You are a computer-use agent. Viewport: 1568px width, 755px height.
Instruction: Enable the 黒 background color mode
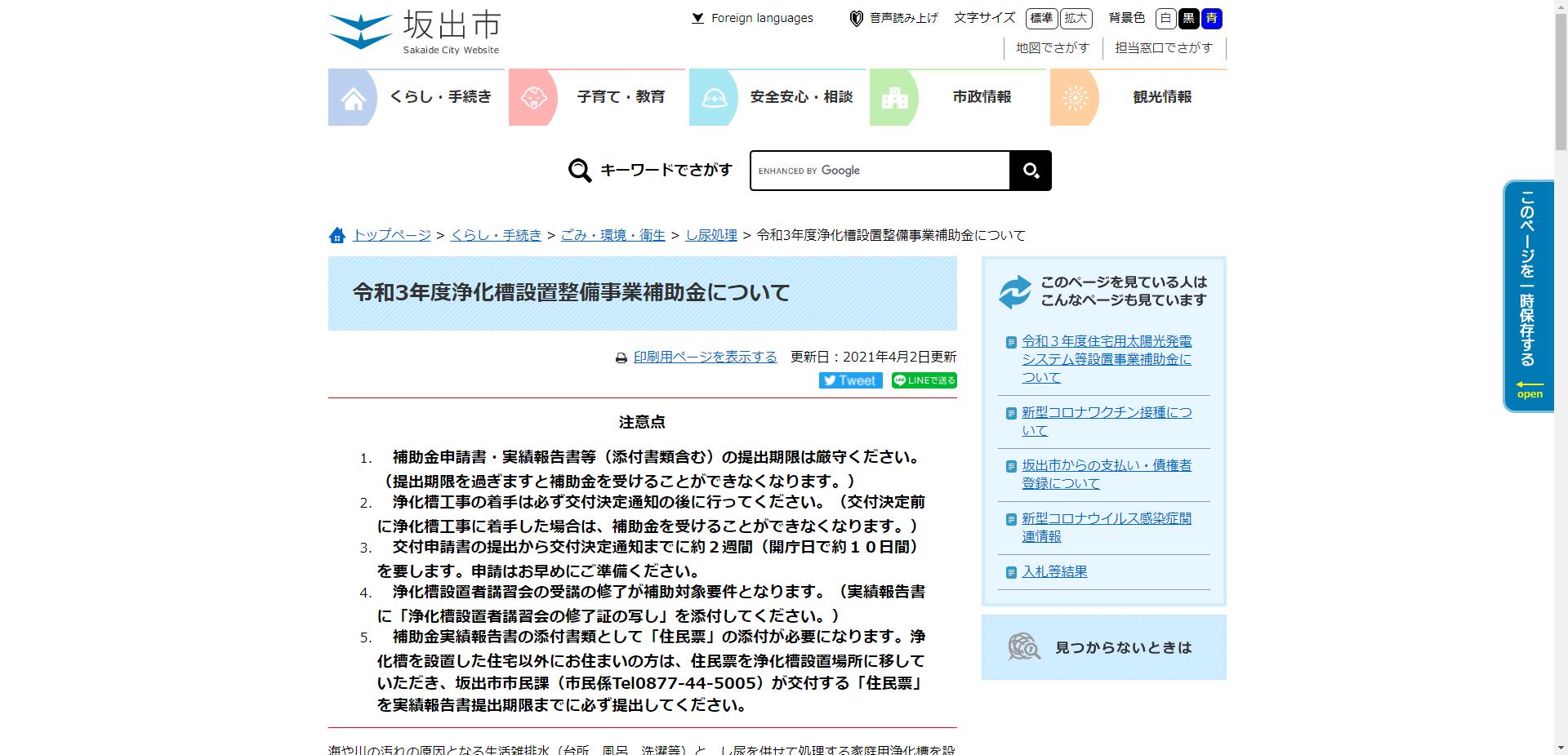tap(1188, 18)
